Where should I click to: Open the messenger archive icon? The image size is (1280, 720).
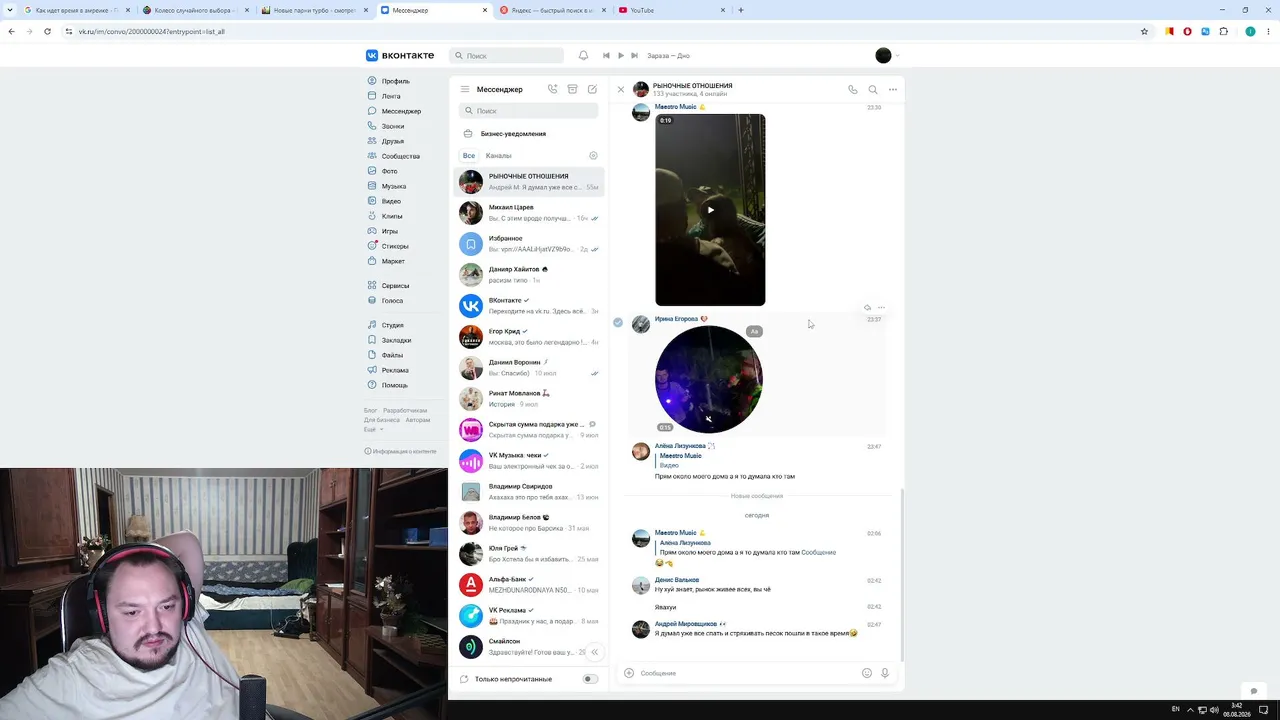click(572, 89)
